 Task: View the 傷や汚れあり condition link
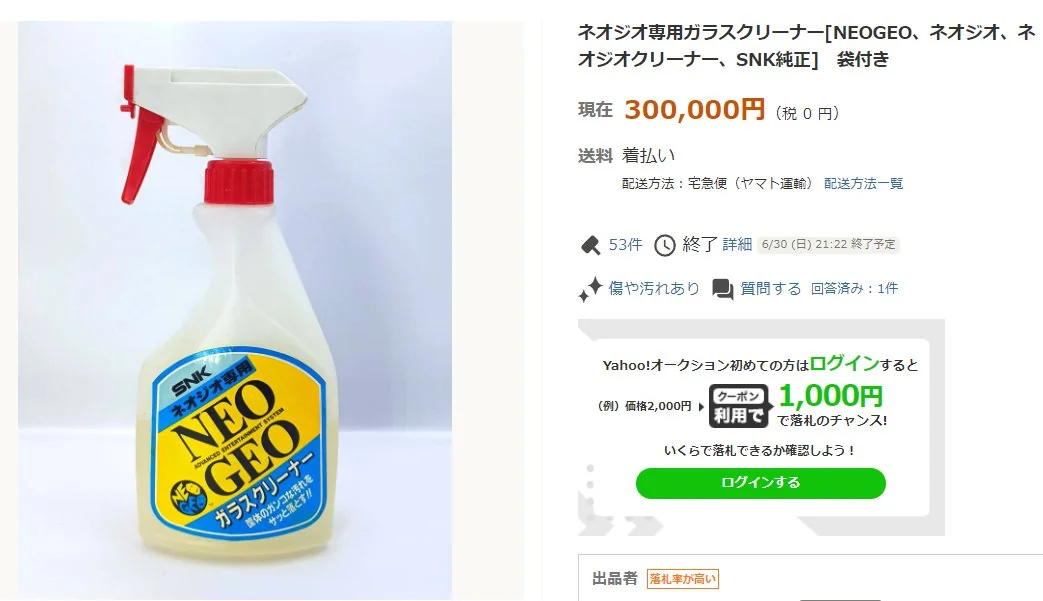(x=654, y=289)
